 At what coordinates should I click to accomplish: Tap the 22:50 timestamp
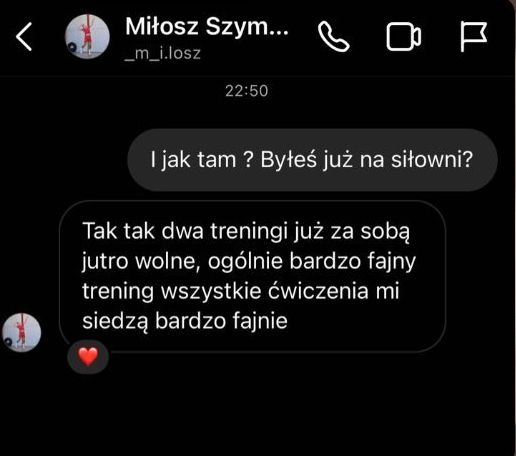[247, 91]
